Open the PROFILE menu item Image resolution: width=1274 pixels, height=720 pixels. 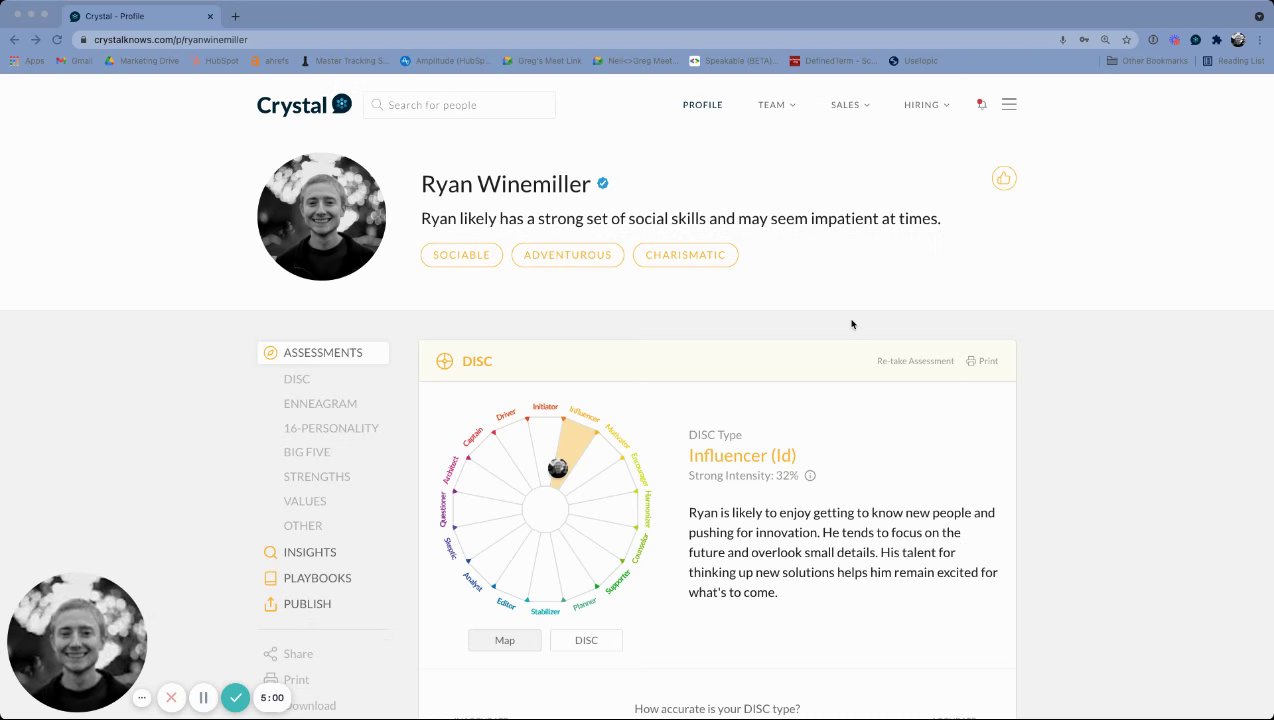(702, 105)
